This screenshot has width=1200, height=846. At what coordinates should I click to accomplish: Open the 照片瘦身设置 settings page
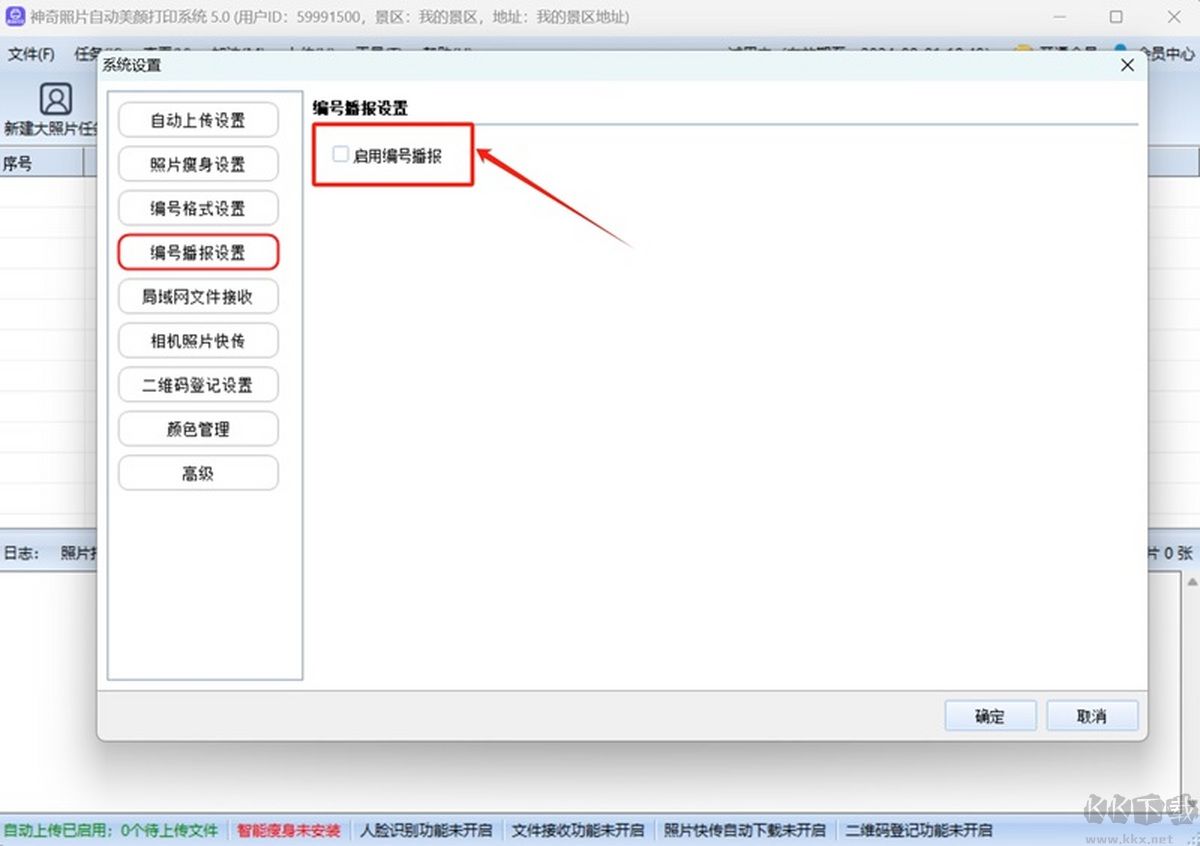tap(197, 164)
